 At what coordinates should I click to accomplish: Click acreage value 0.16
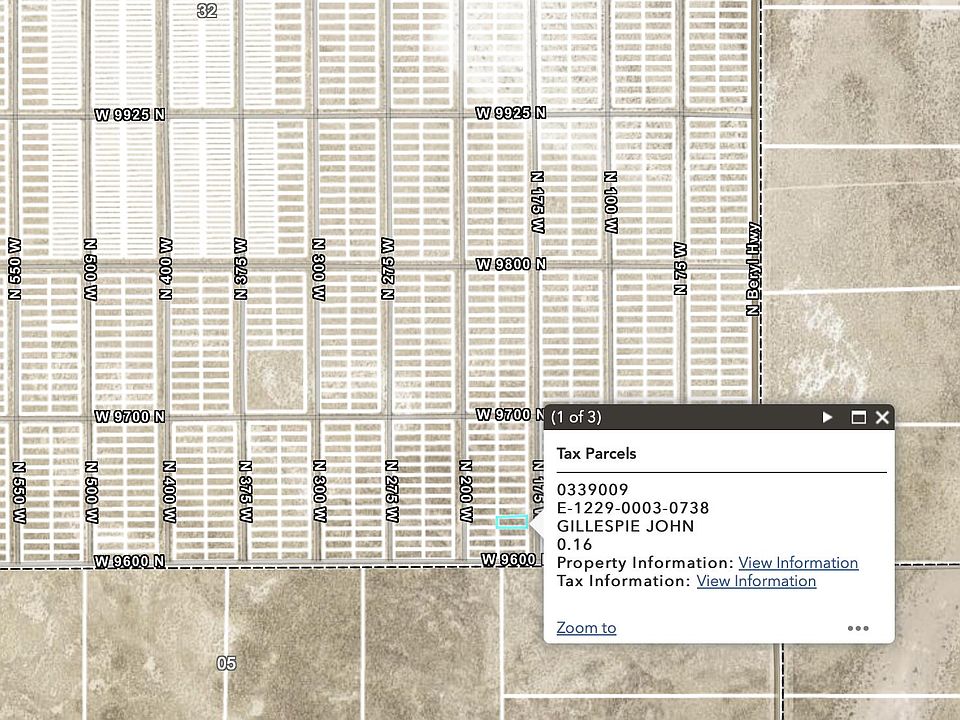[x=574, y=545]
